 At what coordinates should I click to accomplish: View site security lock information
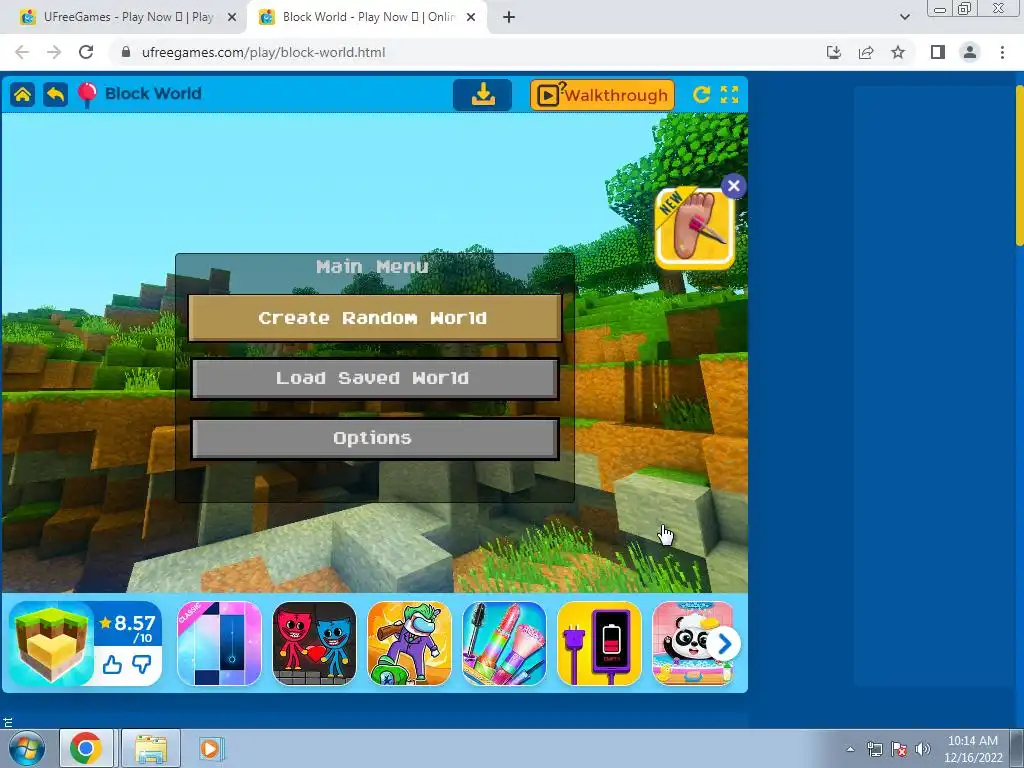[127, 52]
